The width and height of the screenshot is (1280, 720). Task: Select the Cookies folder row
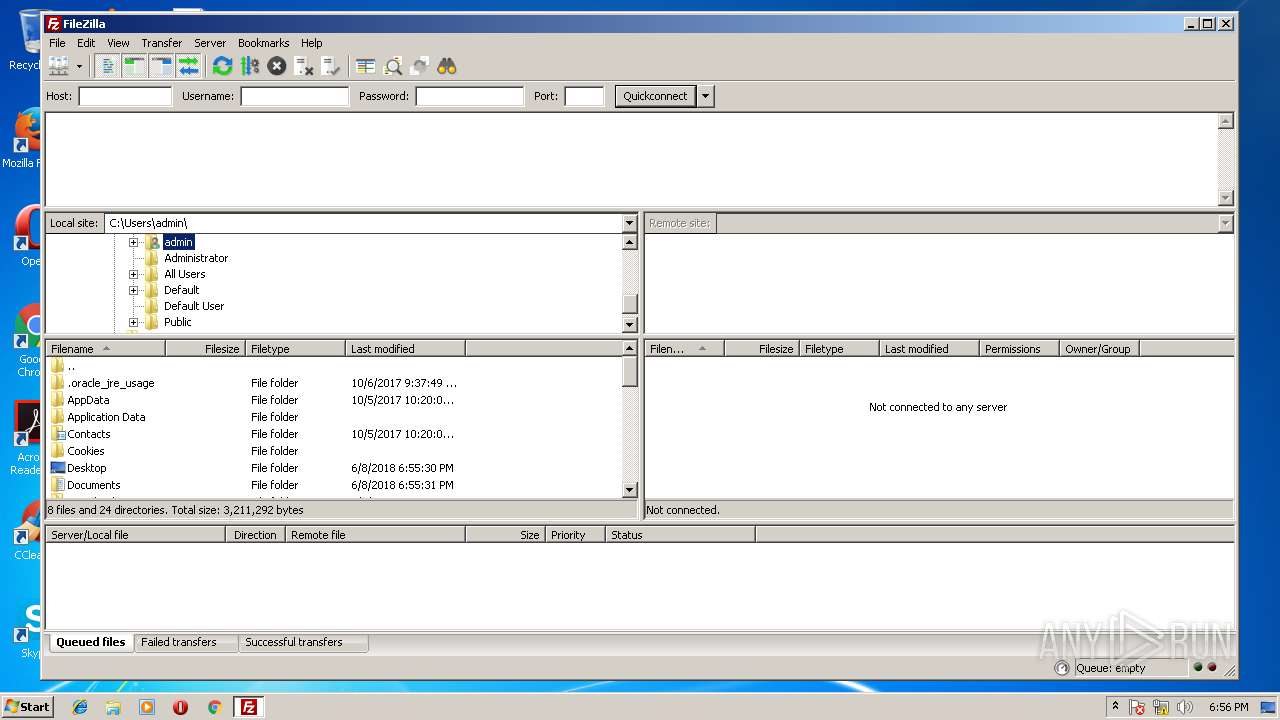tap(334, 451)
